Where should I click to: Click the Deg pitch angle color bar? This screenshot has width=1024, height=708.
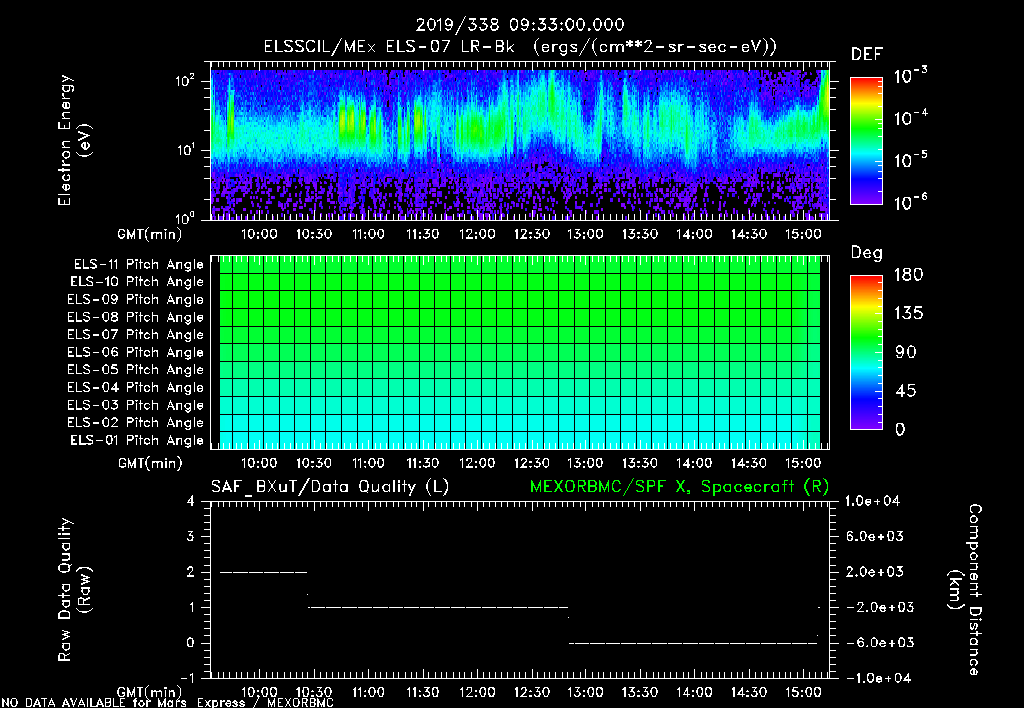tap(866, 352)
